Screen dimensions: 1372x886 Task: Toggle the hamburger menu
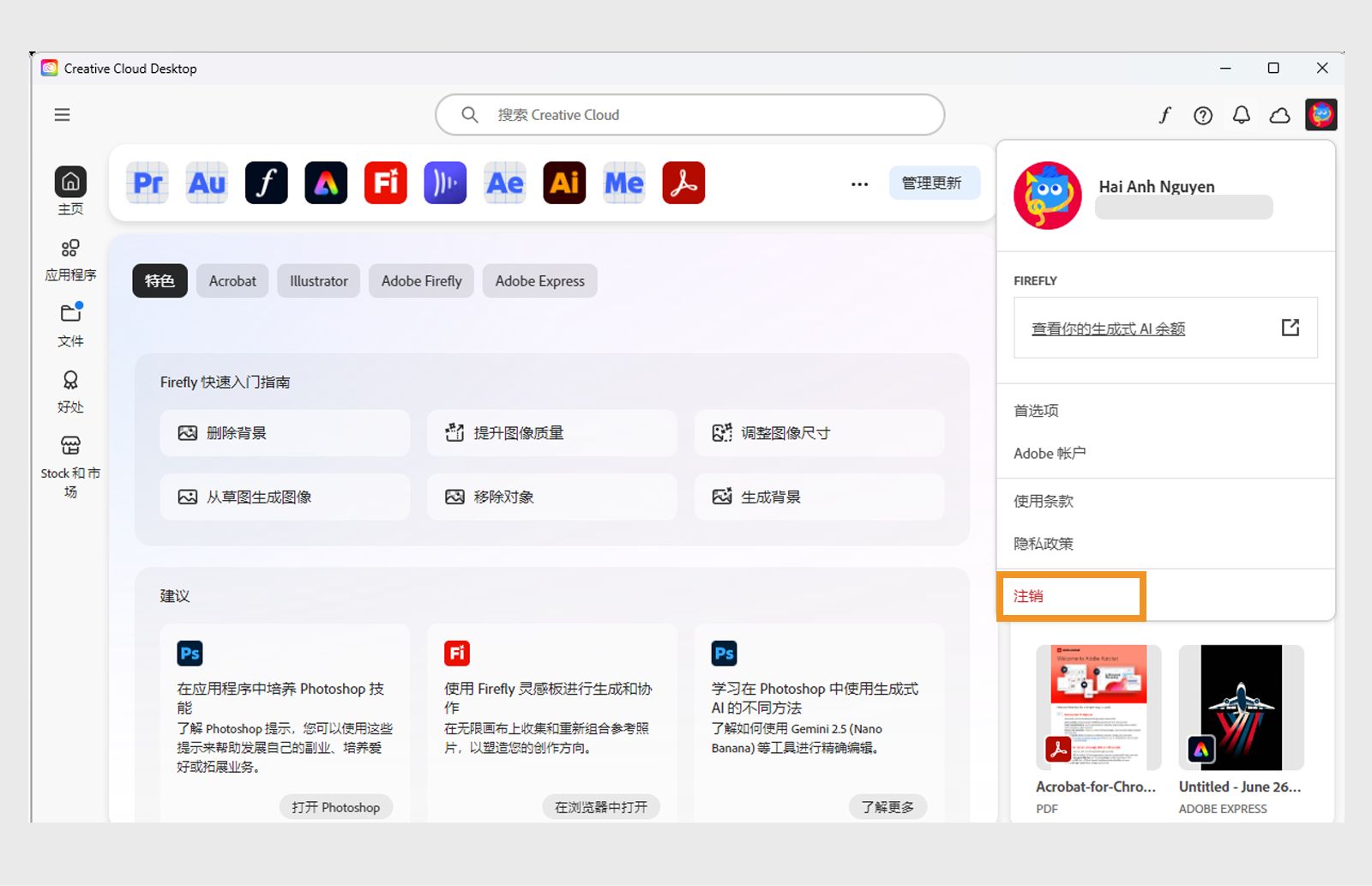click(x=62, y=115)
